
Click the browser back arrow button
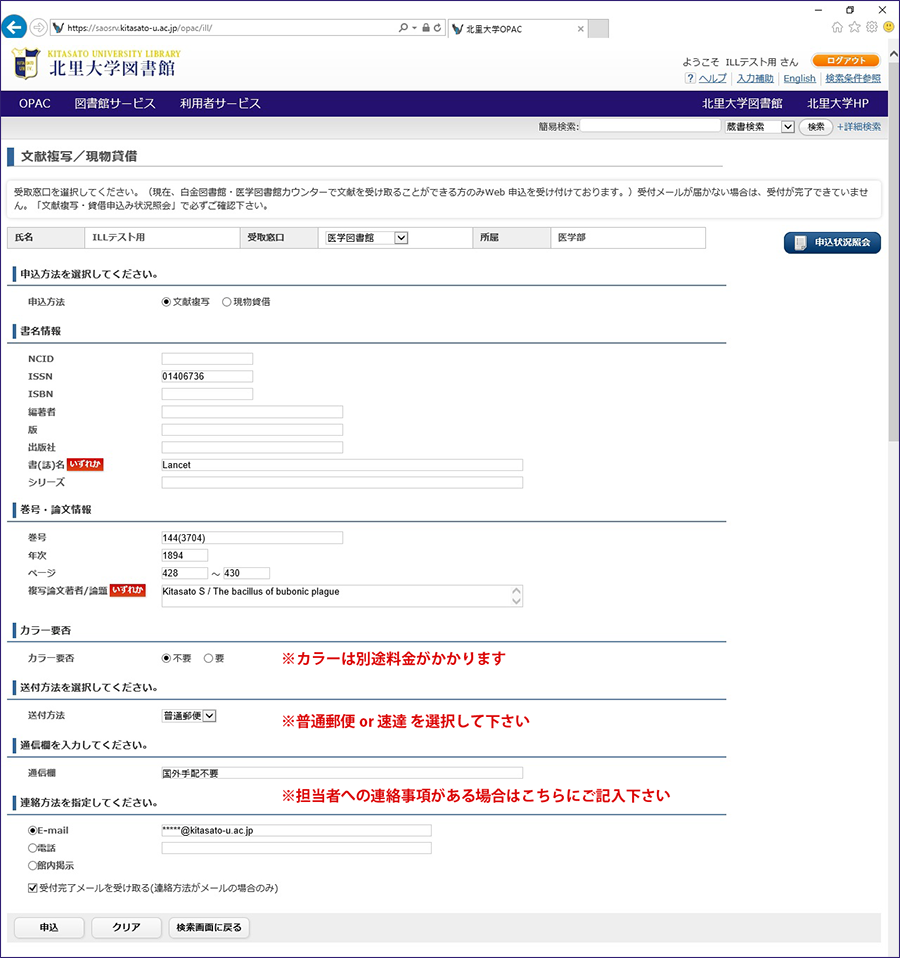coord(15,28)
